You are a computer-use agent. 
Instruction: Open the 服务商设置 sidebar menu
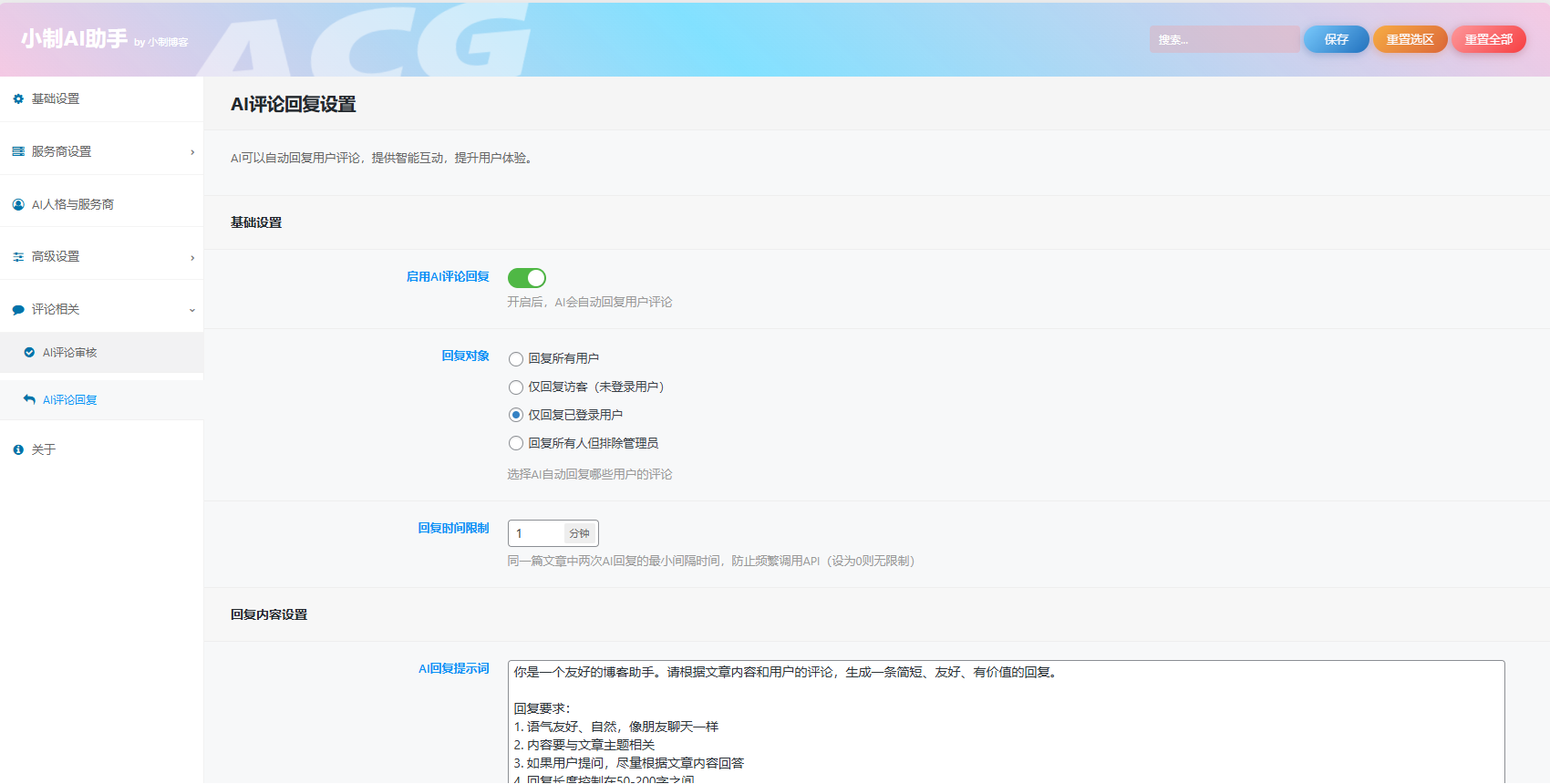click(101, 151)
